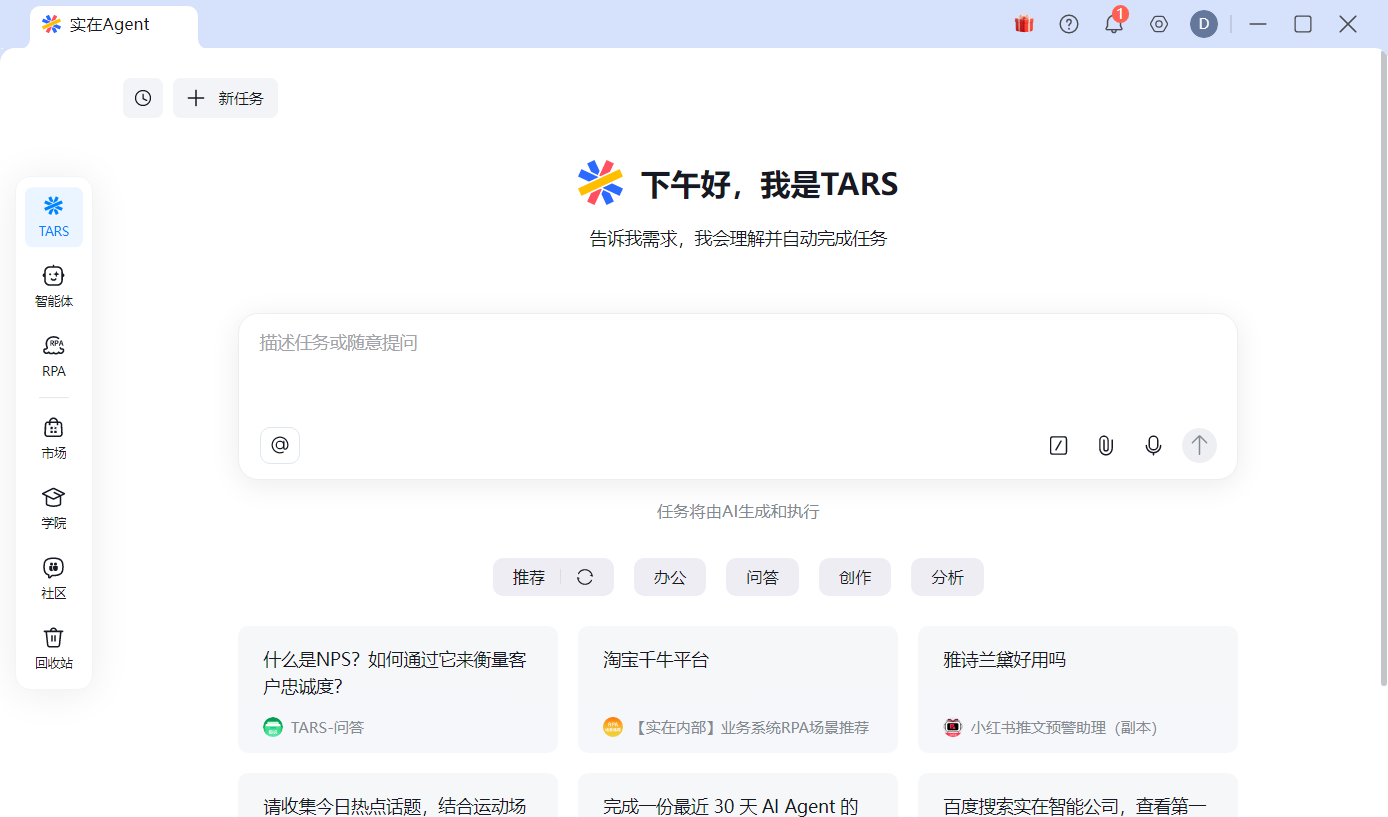Open 智能体 in the sidebar
This screenshot has height=817, width=1388.
(x=54, y=287)
